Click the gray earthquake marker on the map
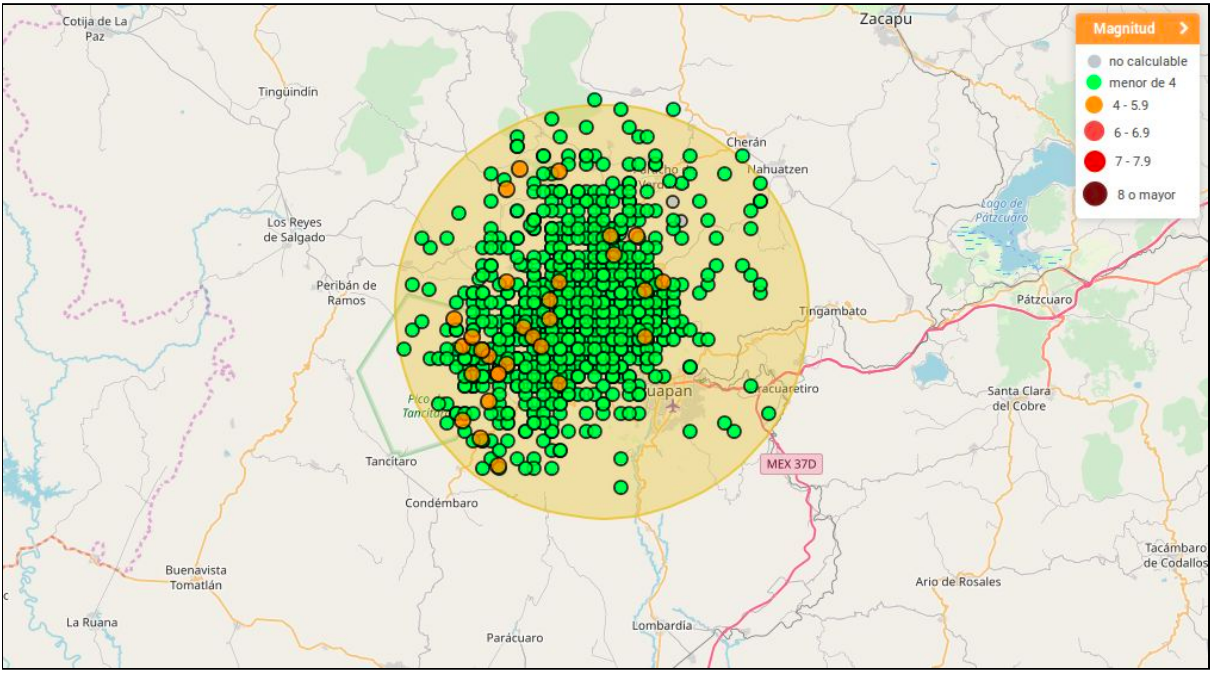The width and height of the screenshot is (1213, 675). pos(673,202)
